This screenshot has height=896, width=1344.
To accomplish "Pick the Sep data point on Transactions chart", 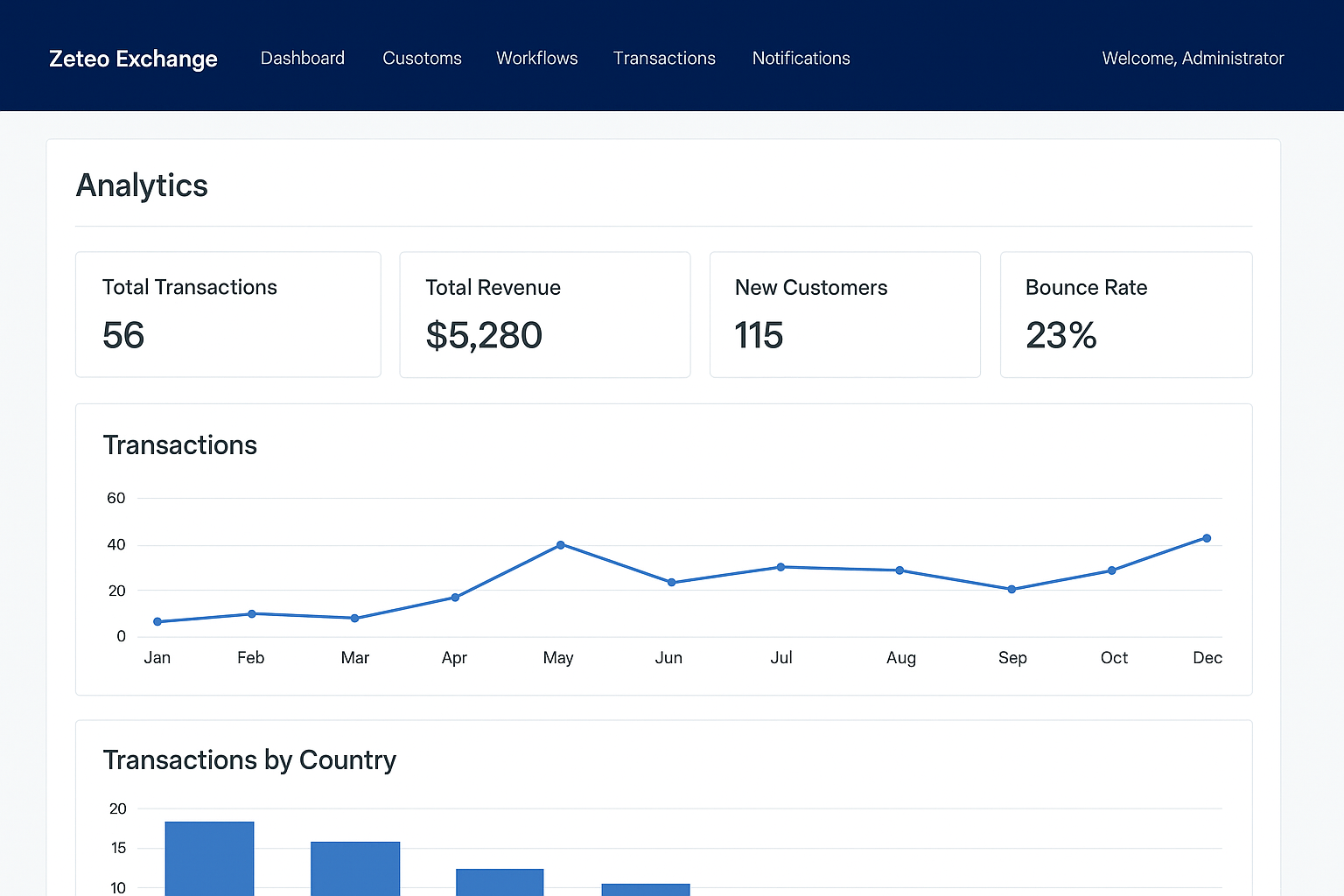I will click(1011, 590).
